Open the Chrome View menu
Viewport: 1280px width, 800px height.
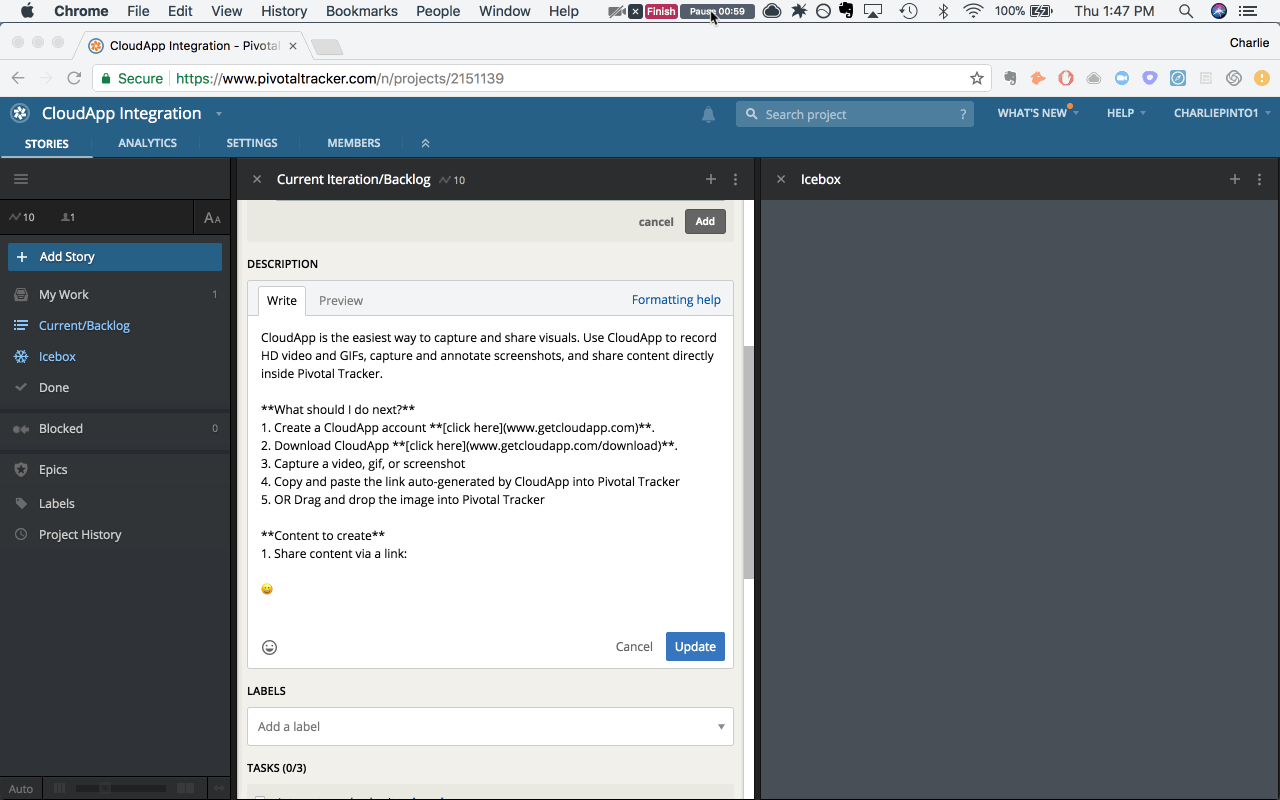tap(227, 11)
